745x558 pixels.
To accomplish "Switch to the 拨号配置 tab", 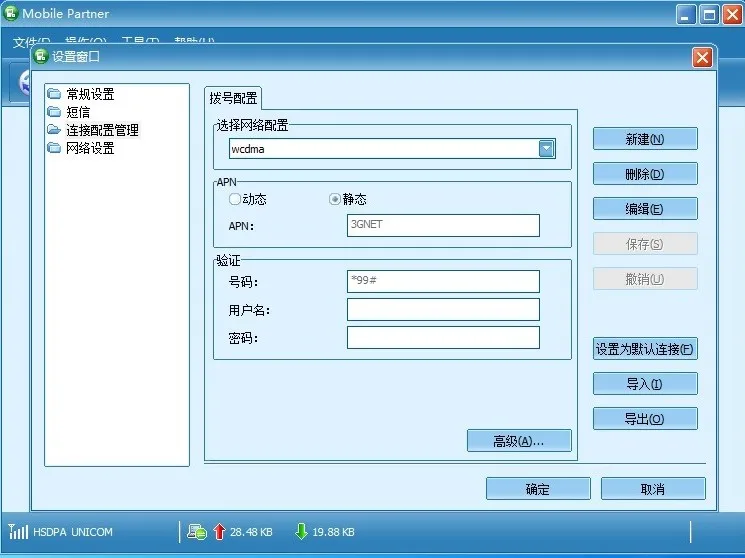I will click(x=233, y=98).
